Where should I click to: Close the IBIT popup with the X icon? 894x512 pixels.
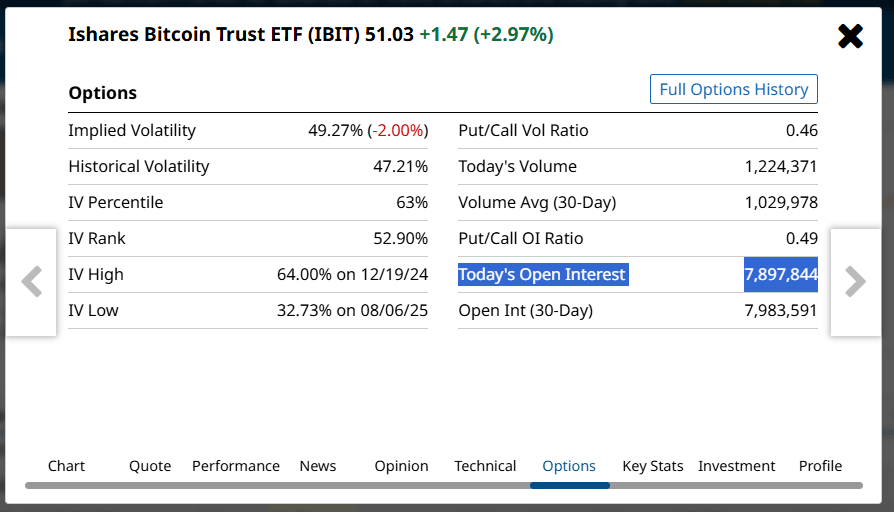pos(850,37)
